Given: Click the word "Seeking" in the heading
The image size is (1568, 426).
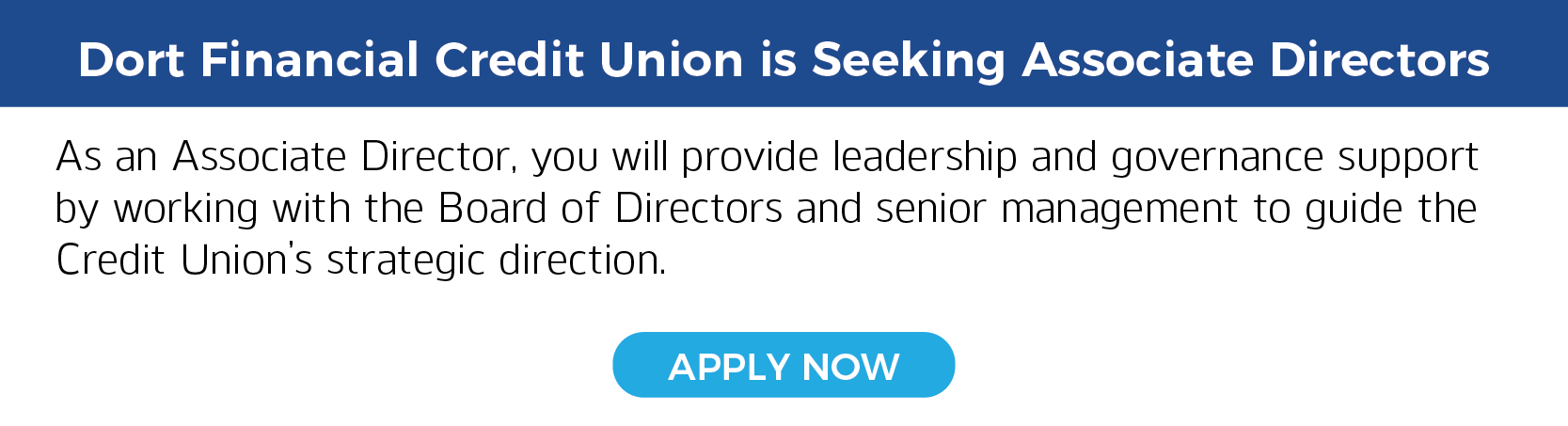Looking at the screenshot, I should click(909, 60).
